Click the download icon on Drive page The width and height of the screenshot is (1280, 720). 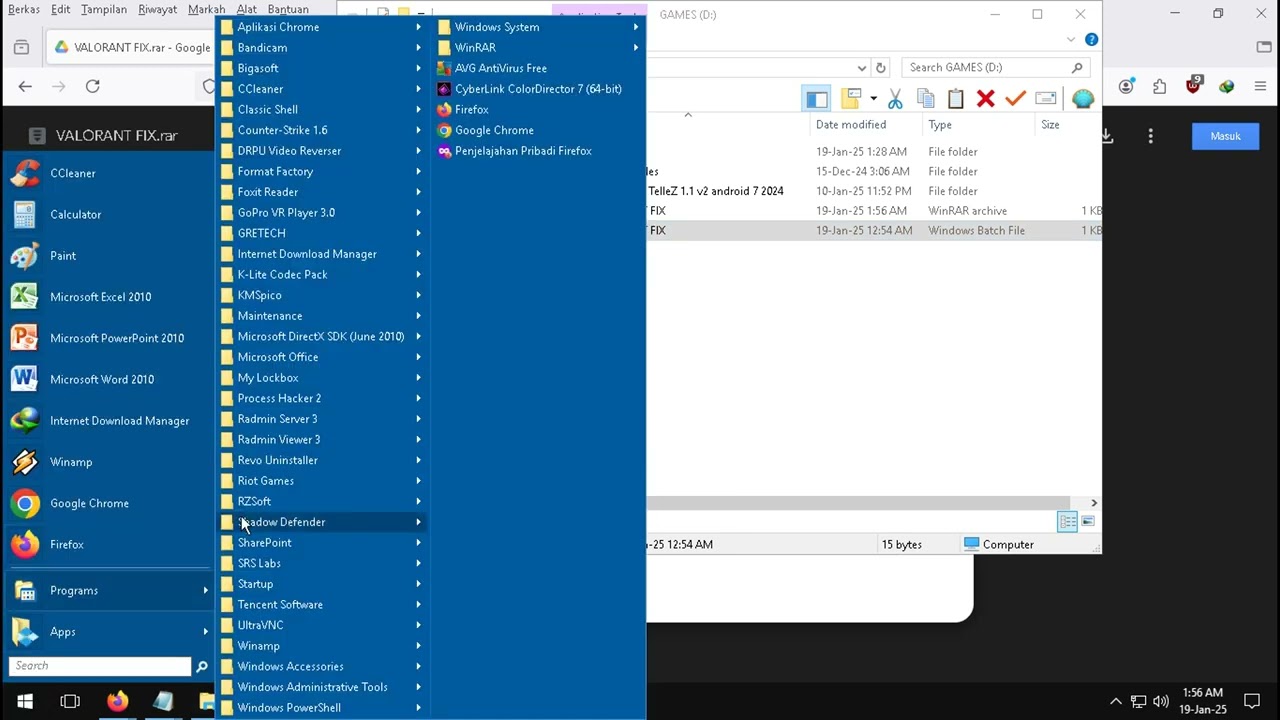pos(1107,136)
